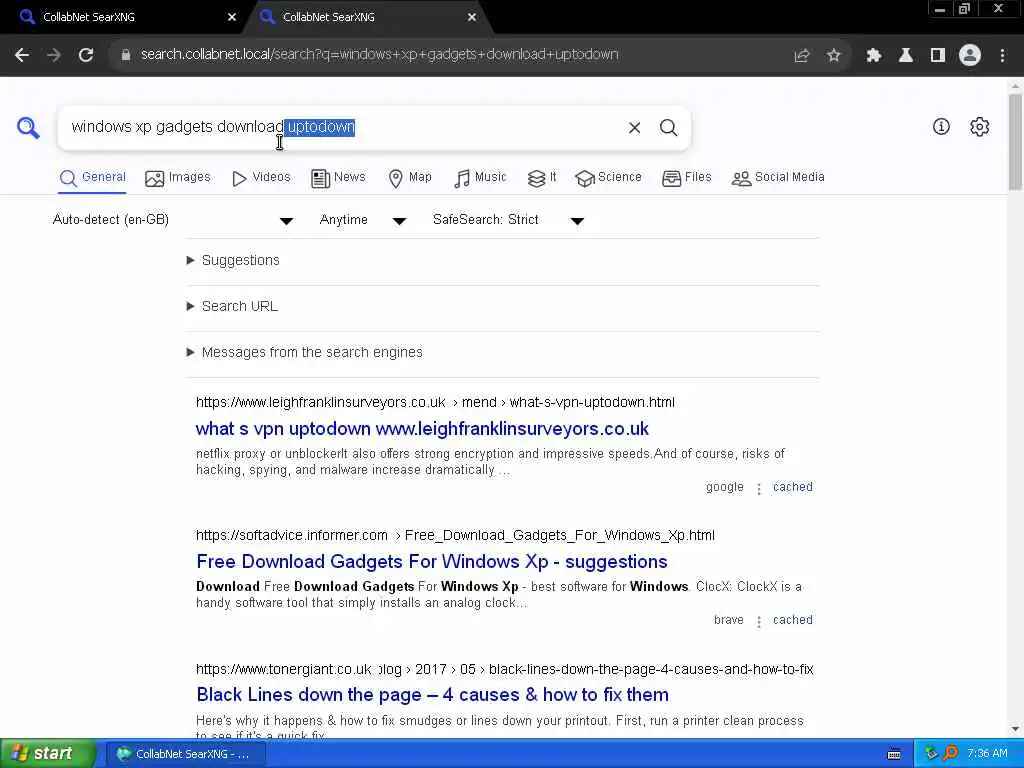Click the safely remove hardware tray icon
Screen dimensions: 1024x768
pyautogui.click(x=931, y=754)
